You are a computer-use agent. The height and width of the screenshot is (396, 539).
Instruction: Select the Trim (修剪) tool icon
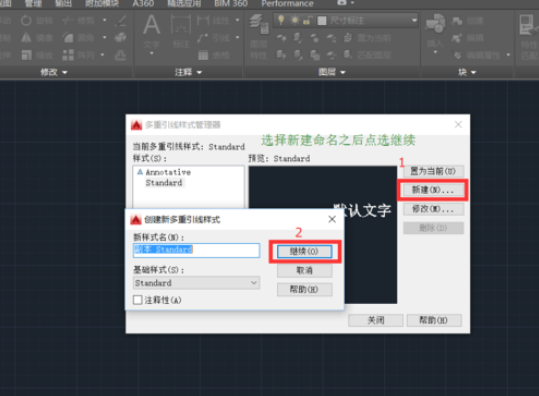[x=68, y=21]
